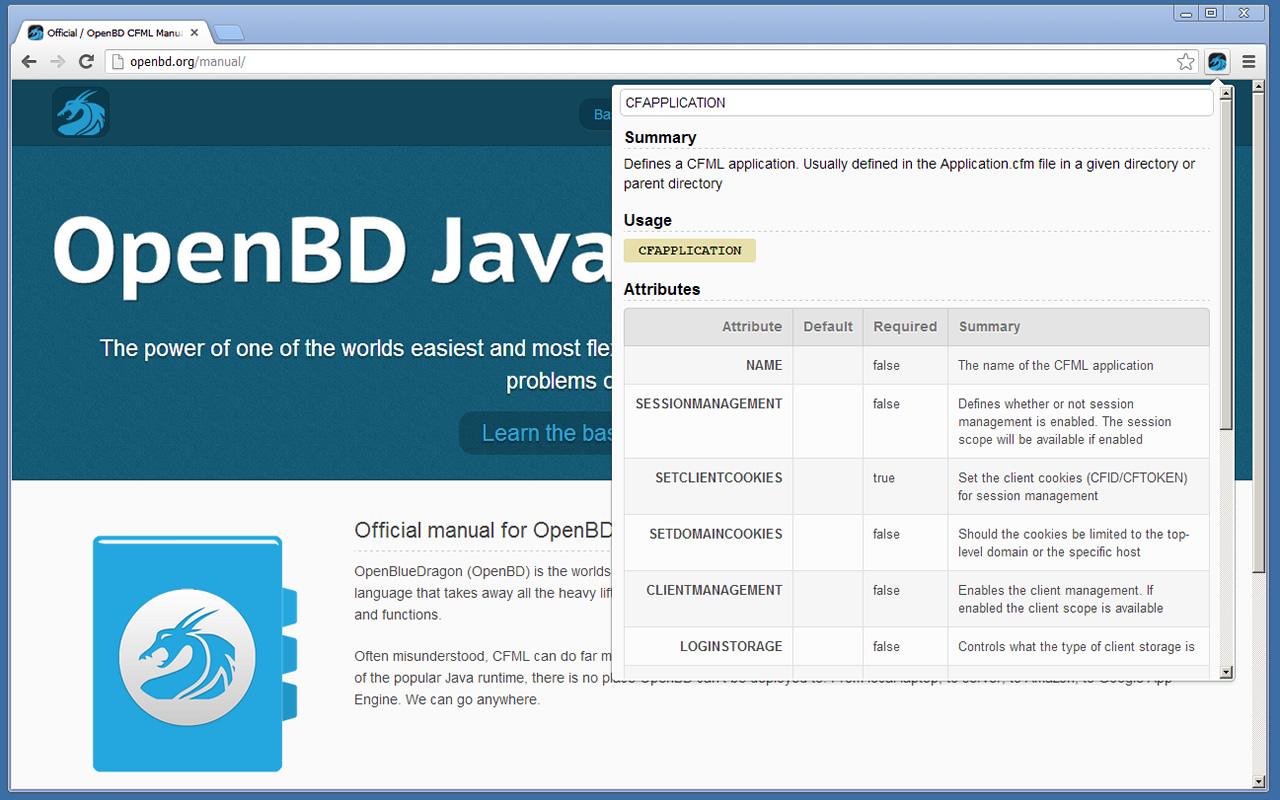Navigate back with the back arrow
The image size is (1280, 800).
coord(29,61)
